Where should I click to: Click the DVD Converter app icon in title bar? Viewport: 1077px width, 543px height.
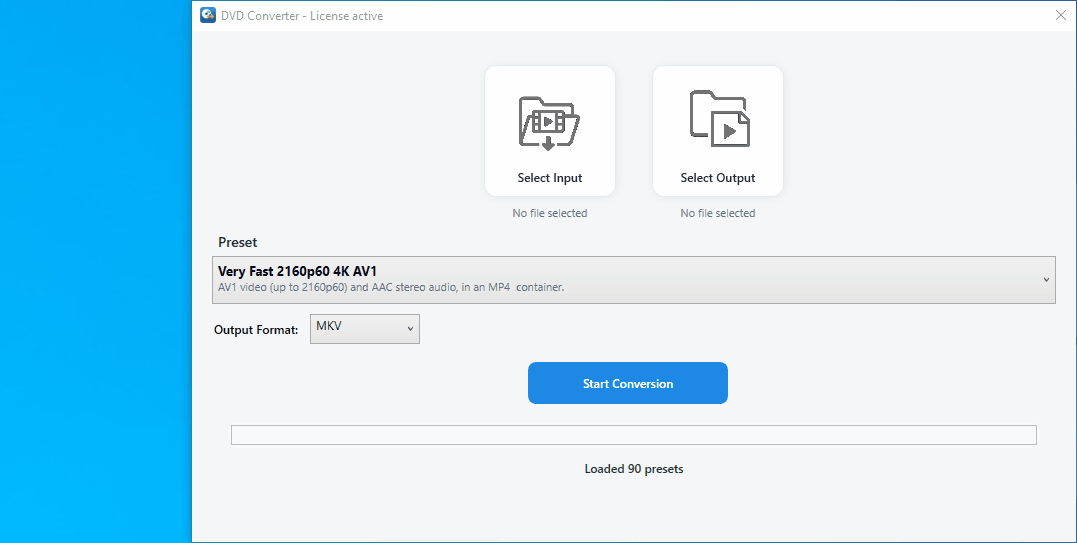(x=208, y=16)
